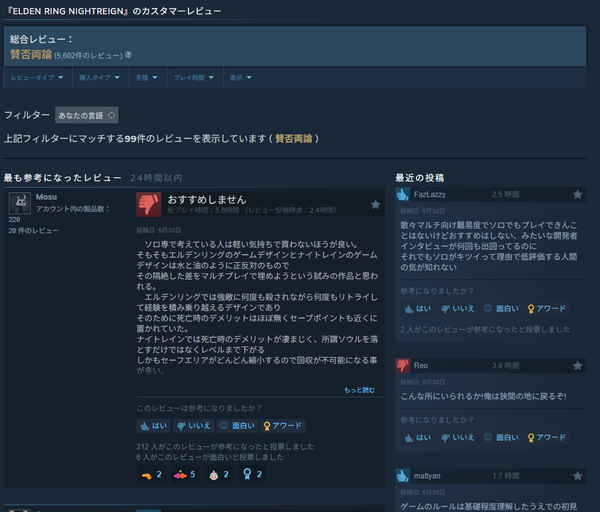Open the Mosu profile name link
The height and width of the screenshot is (512, 600).
[x=46, y=197]
